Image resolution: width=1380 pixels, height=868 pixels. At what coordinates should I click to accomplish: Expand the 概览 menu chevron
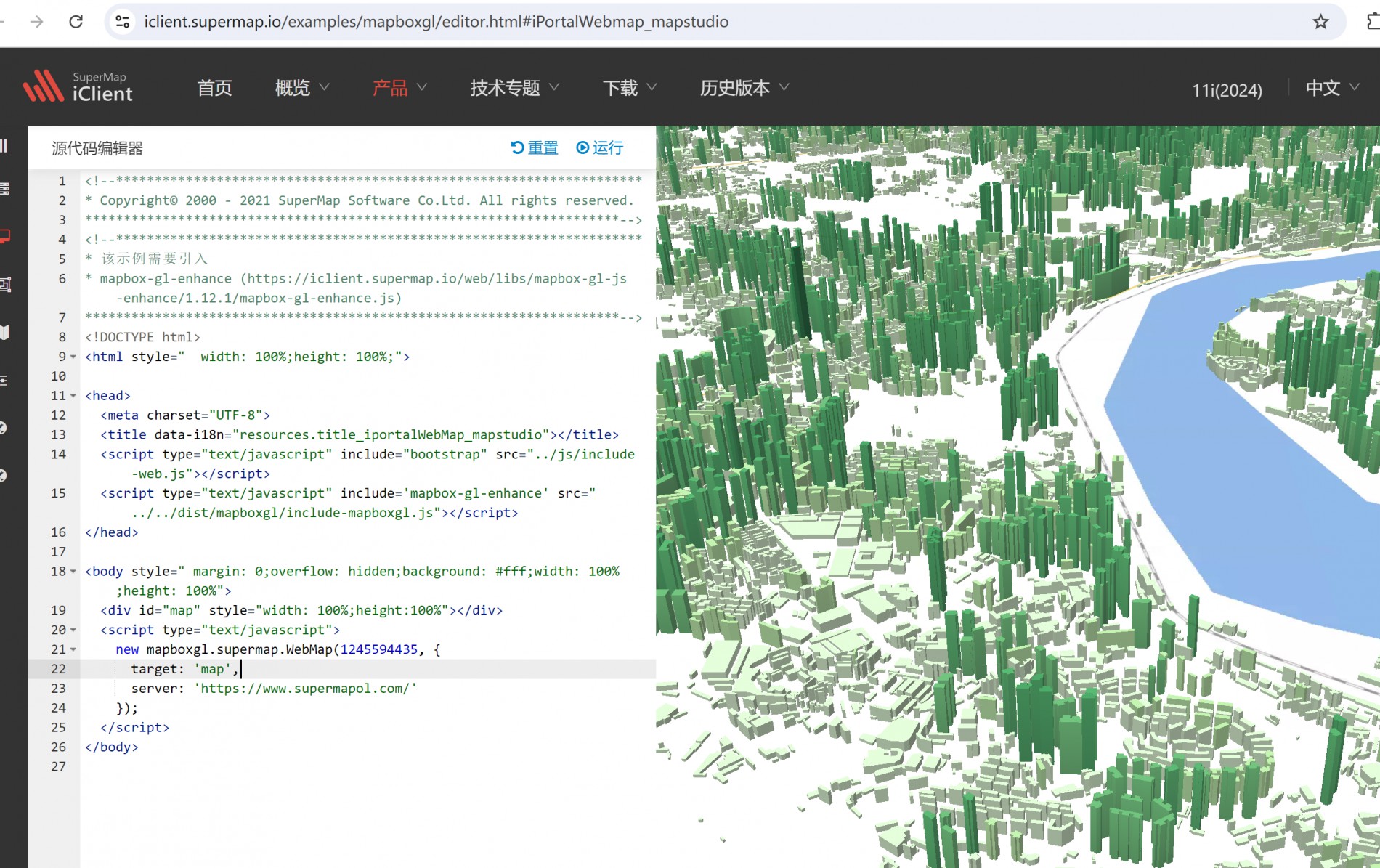pyautogui.click(x=324, y=87)
